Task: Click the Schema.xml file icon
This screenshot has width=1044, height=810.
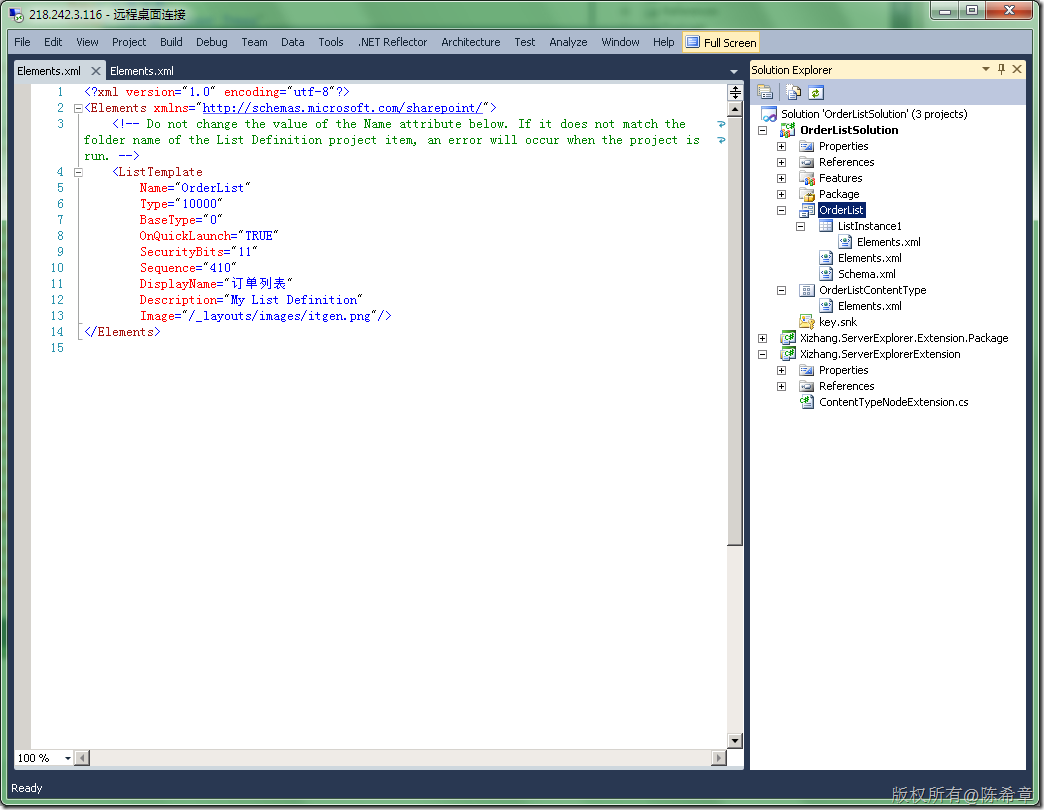Action: [826, 274]
